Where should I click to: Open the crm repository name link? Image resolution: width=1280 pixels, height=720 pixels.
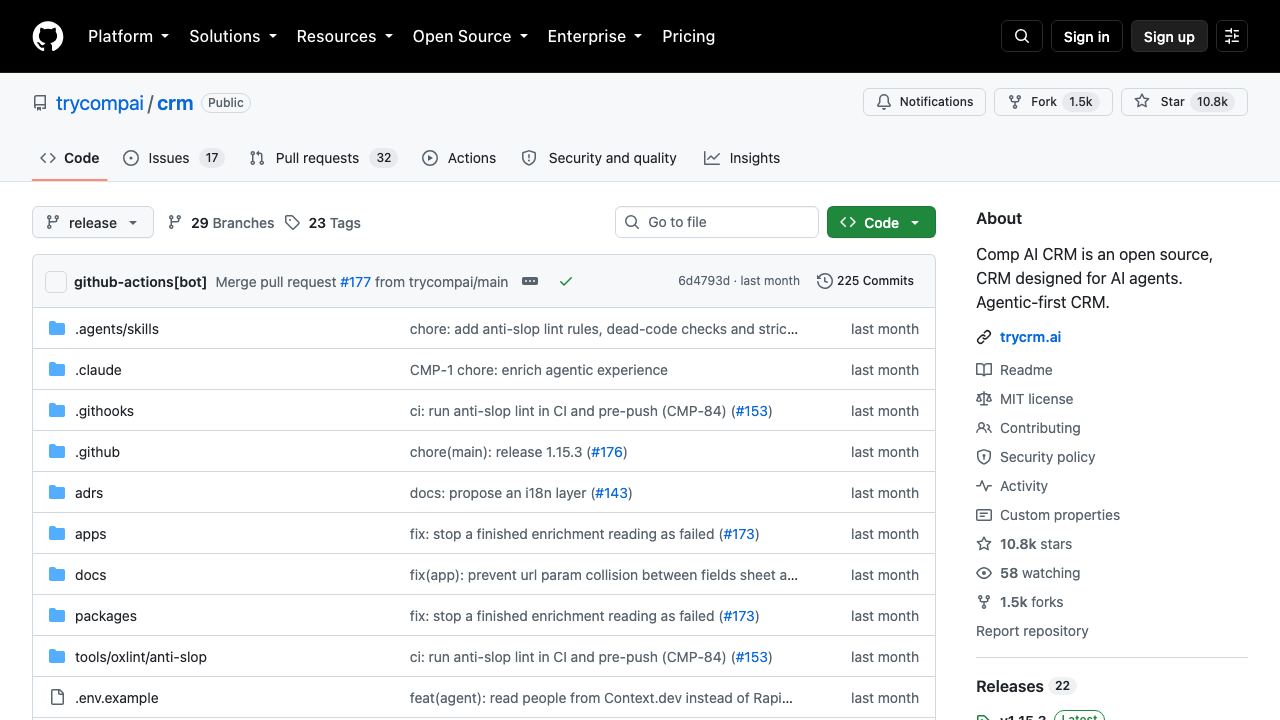tap(175, 103)
